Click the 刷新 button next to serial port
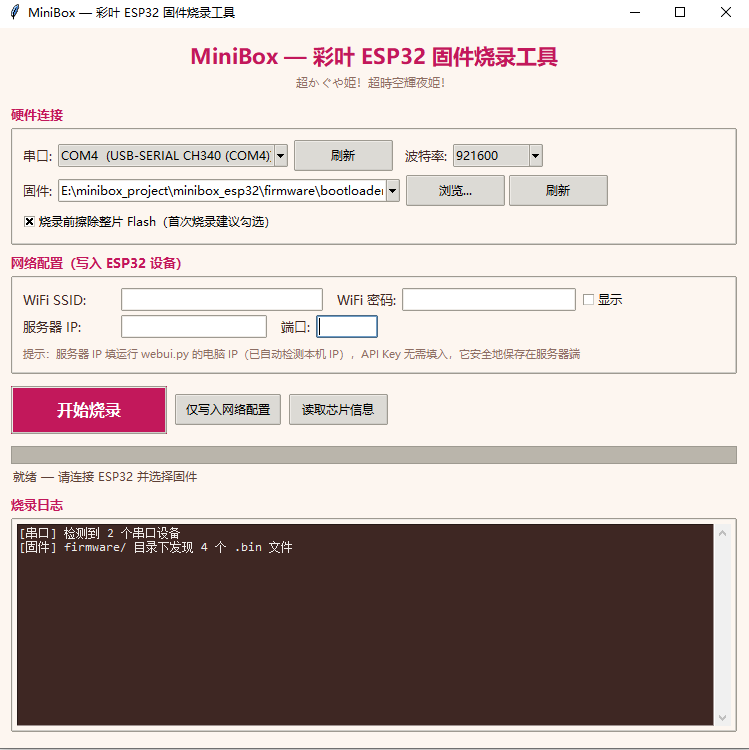The width and height of the screenshot is (749, 750). click(x=343, y=155)
